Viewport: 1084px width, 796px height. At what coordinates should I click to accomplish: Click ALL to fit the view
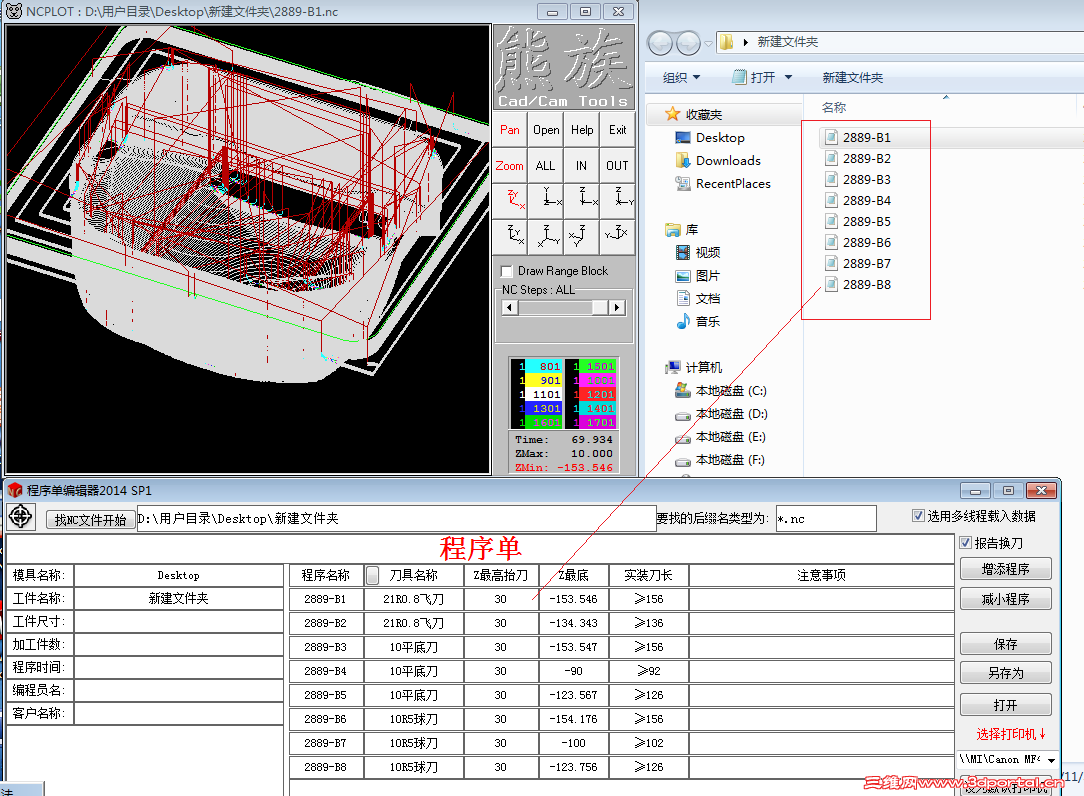pyautogui.click(x=545, y=165)
